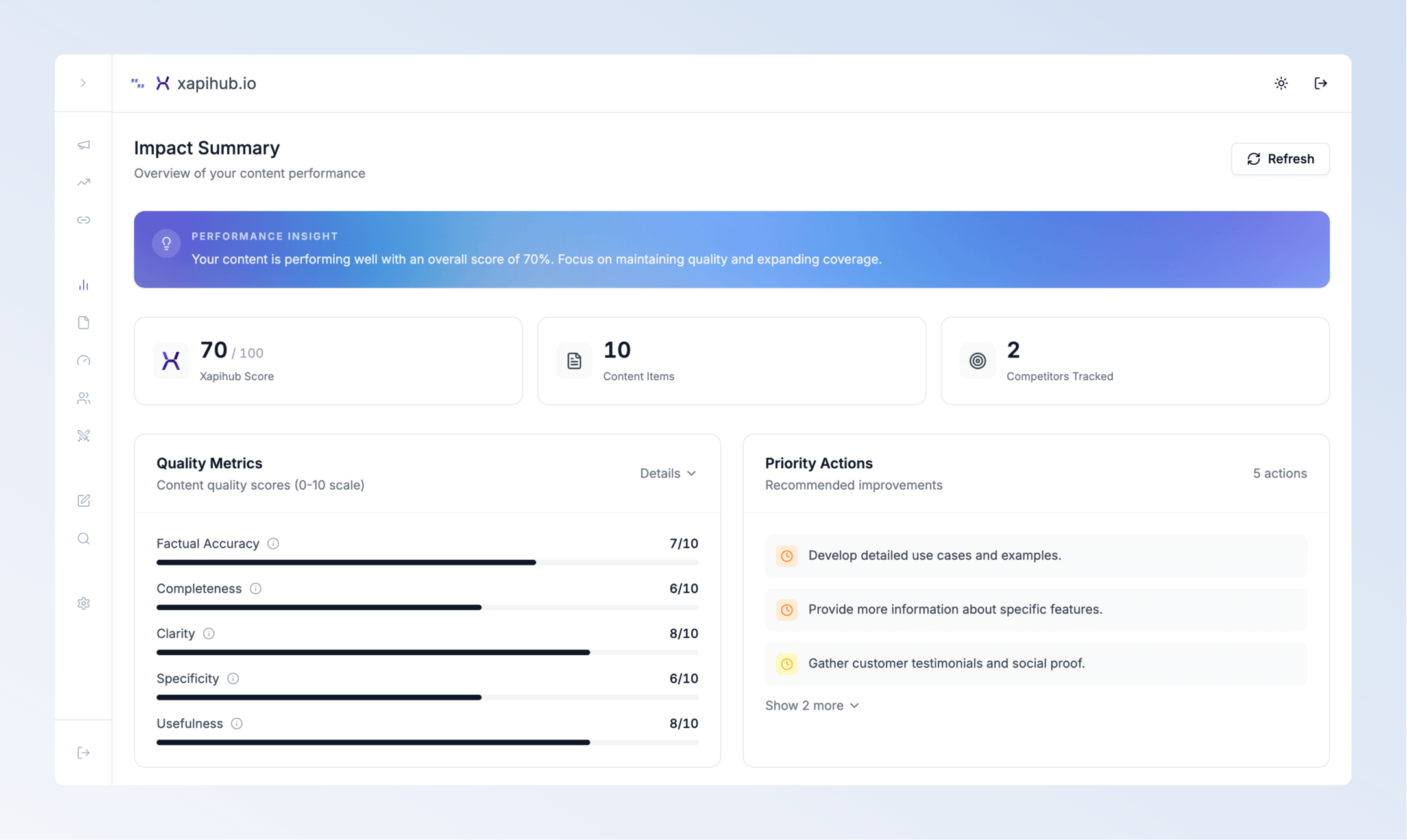Open the trending arrow sidebar icon

(84, 182)
